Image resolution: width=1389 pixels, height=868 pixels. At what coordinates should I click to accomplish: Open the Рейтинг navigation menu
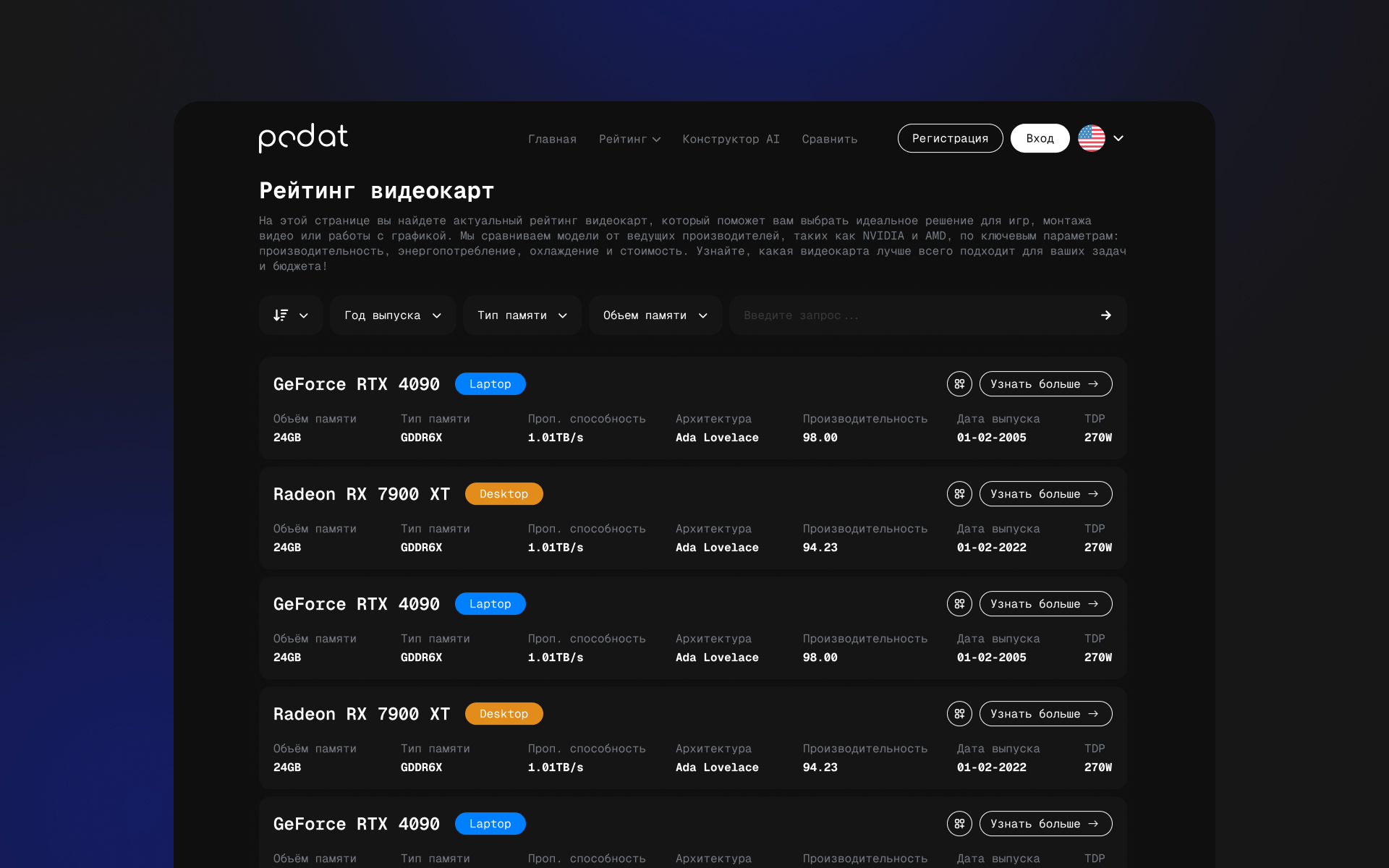629,139
